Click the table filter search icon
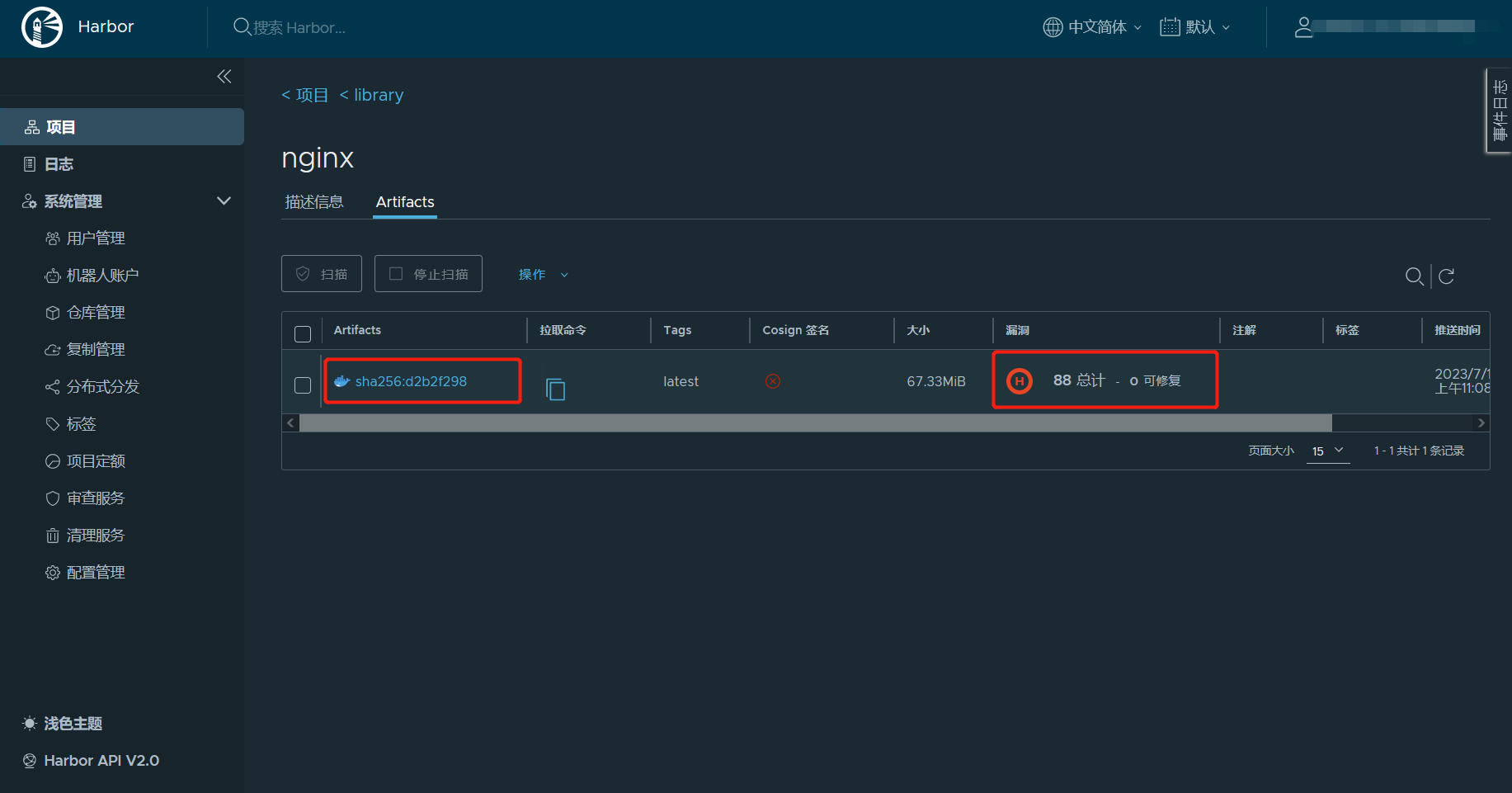Viewport: 1512px width, 793px height. coord(1414,276)
